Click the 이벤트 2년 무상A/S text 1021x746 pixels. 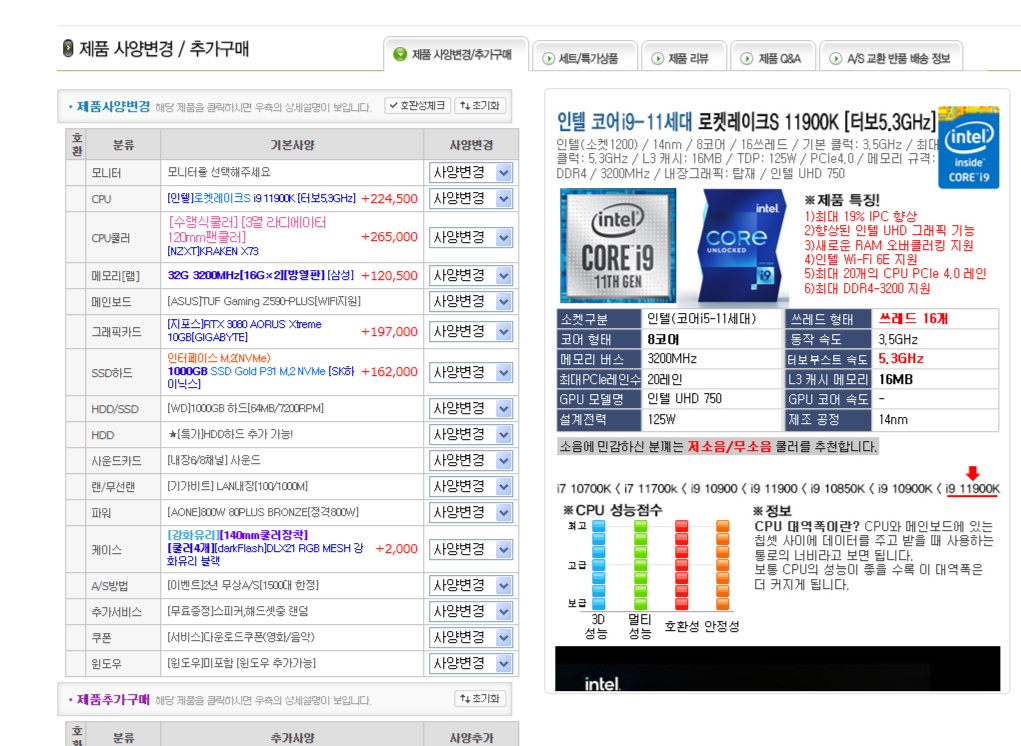click(x=243, y=585)
